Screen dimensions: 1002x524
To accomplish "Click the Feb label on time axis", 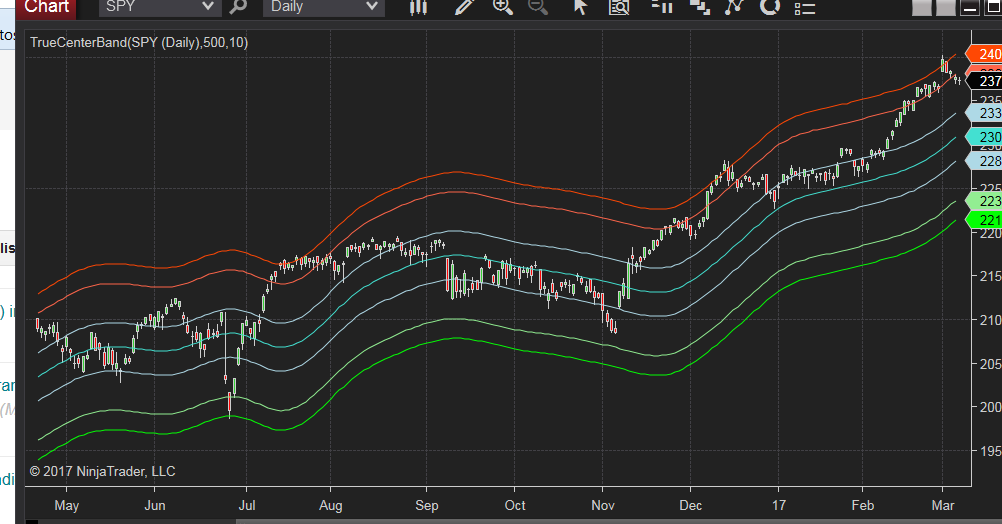I will [x=863, y=505].
